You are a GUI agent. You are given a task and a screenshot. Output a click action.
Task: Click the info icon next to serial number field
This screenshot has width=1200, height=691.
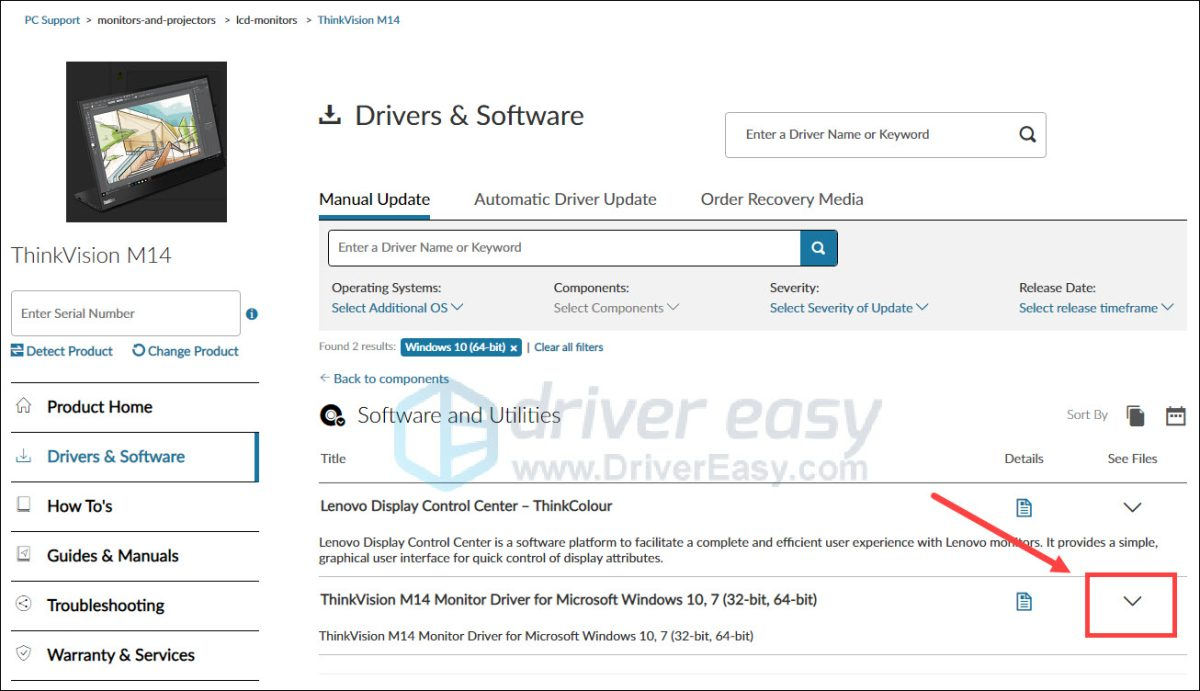[251, 313]
